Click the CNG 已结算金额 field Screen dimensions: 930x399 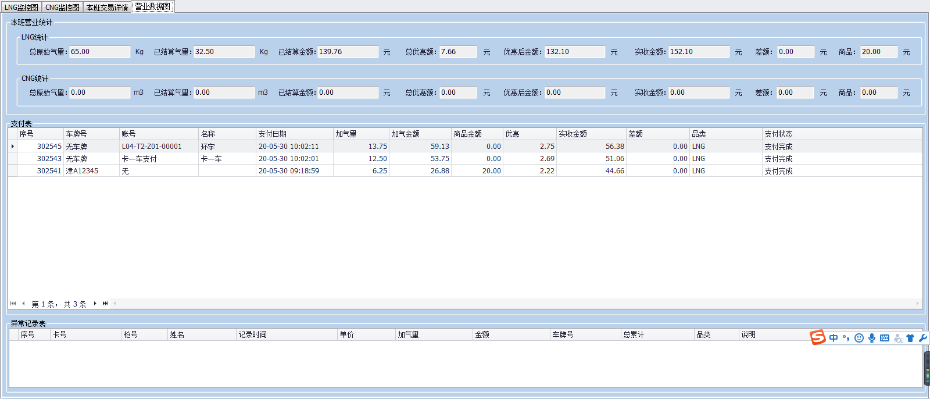tap(348, 93)
